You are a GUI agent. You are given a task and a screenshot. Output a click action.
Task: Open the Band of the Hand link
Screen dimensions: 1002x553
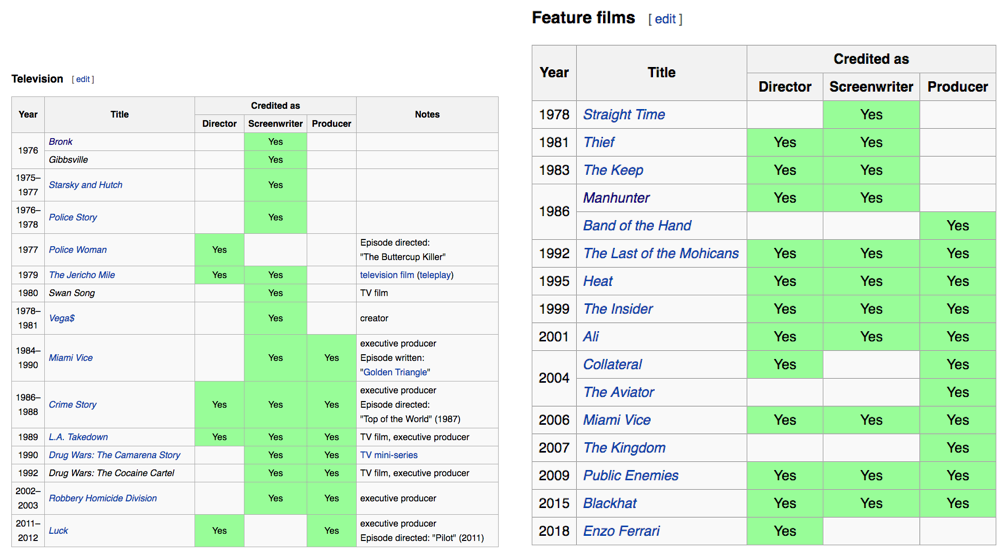pyautogui.click(x=637, y=226)
